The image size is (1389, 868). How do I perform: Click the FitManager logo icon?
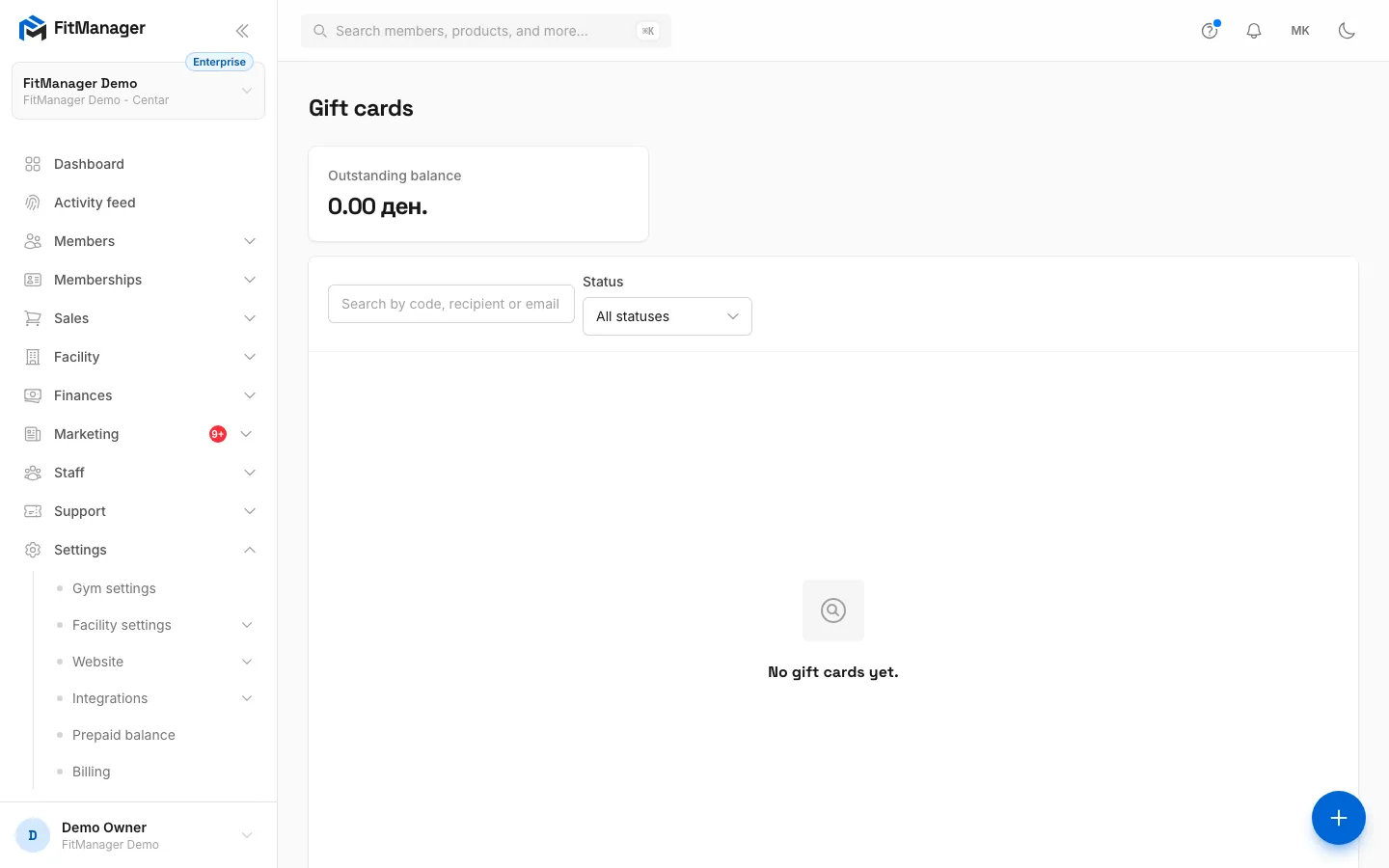tap(33, 28)
